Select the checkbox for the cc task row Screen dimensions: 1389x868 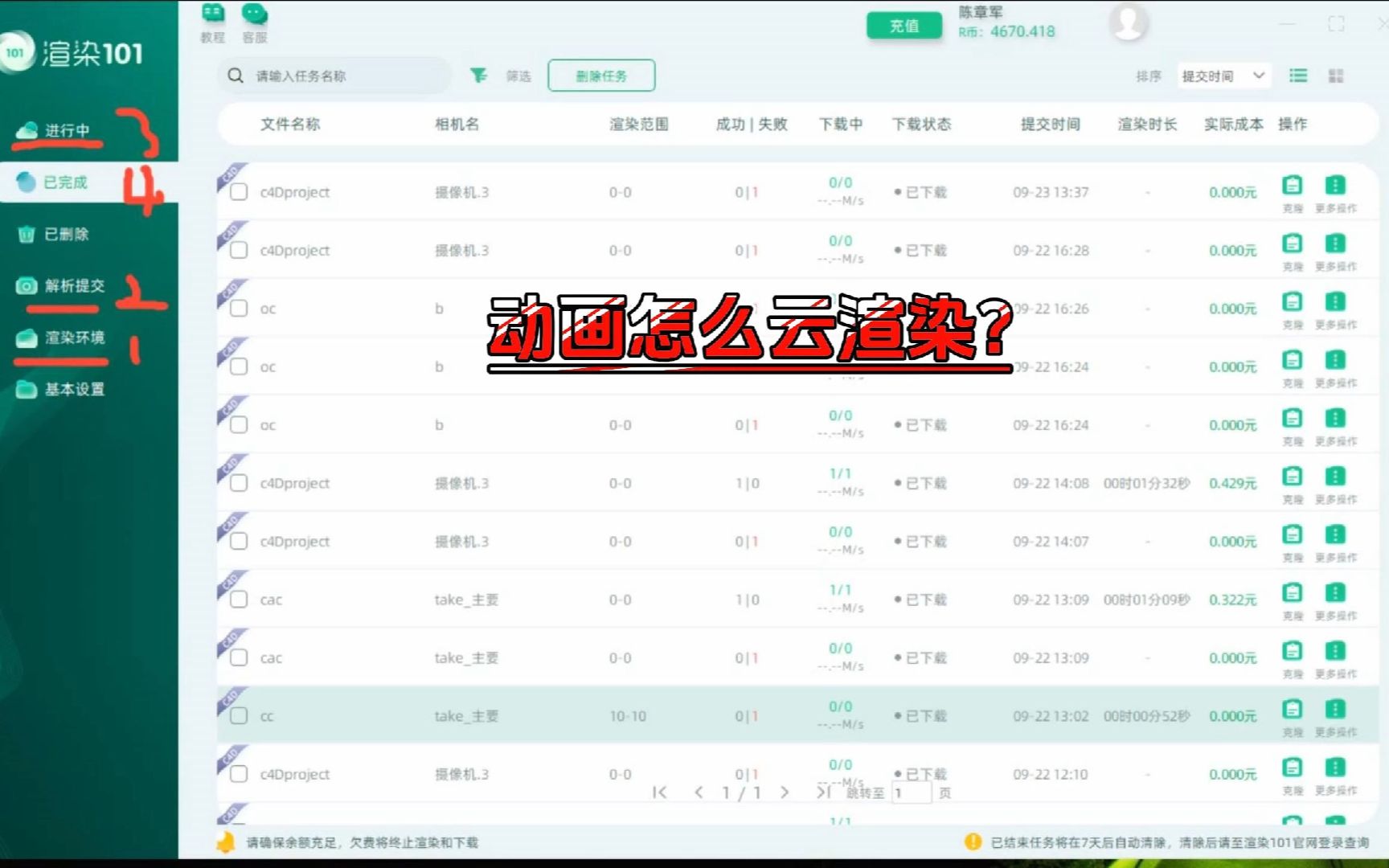(x=238, y=714)
